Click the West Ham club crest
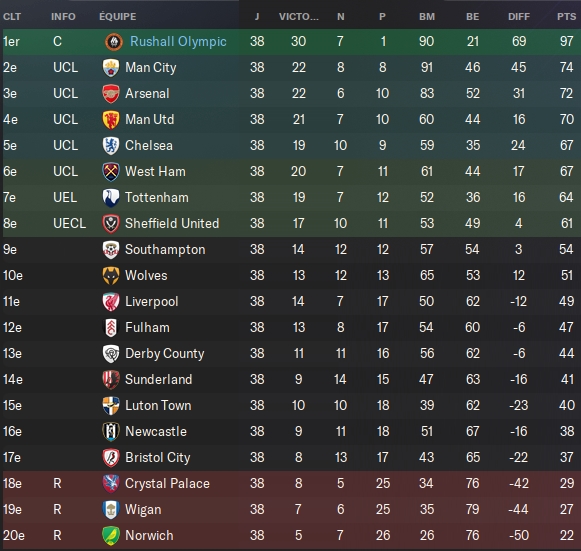The width and height of the screenshot is (581, 551). [111, 172]
